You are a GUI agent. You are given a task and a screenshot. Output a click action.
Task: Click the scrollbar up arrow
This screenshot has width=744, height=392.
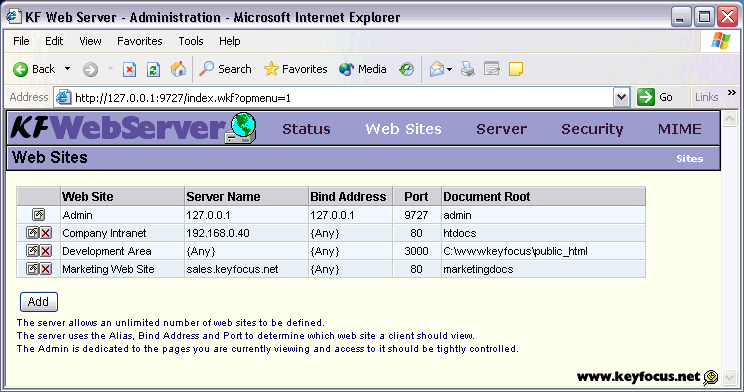[730, 118]
